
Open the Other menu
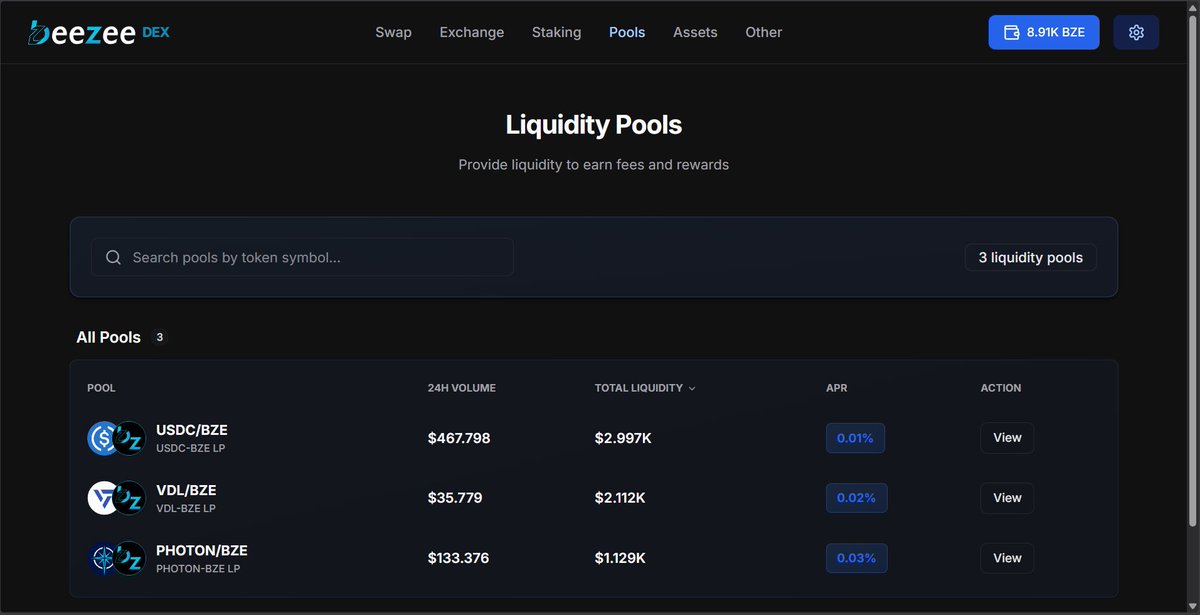point(763,32)
